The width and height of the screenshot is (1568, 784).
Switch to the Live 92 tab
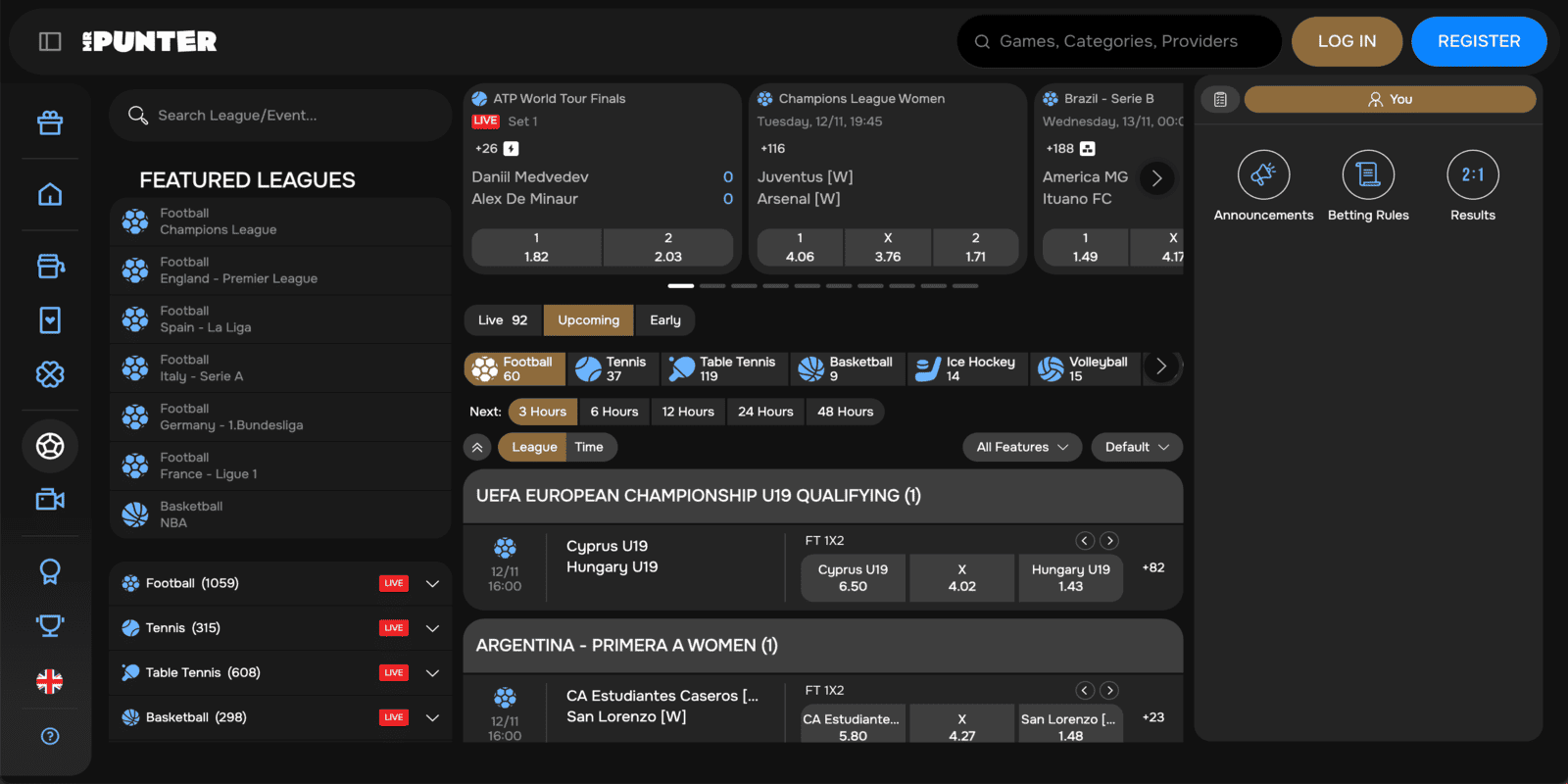click(x=503, y=320)
